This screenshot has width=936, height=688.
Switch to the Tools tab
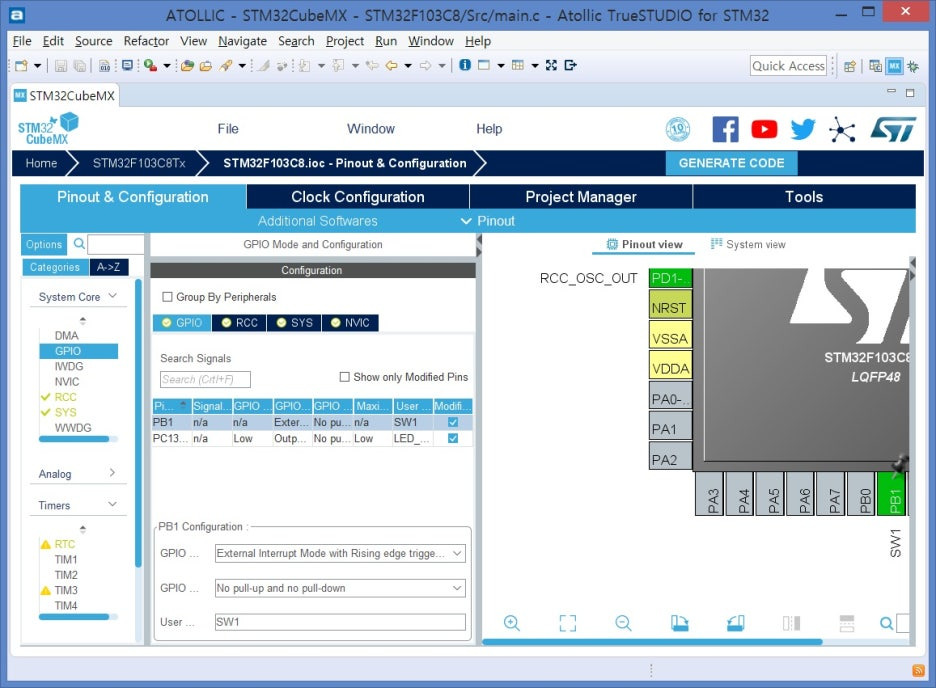tap(804, 197)
